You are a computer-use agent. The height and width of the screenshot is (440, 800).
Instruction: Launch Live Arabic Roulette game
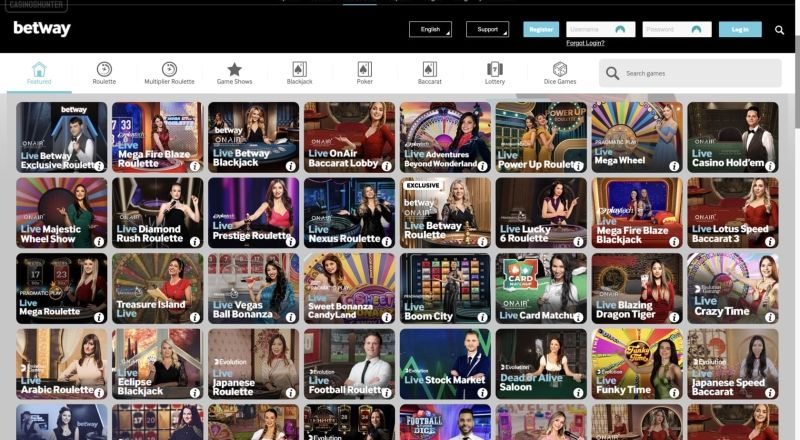click(62, 364)
